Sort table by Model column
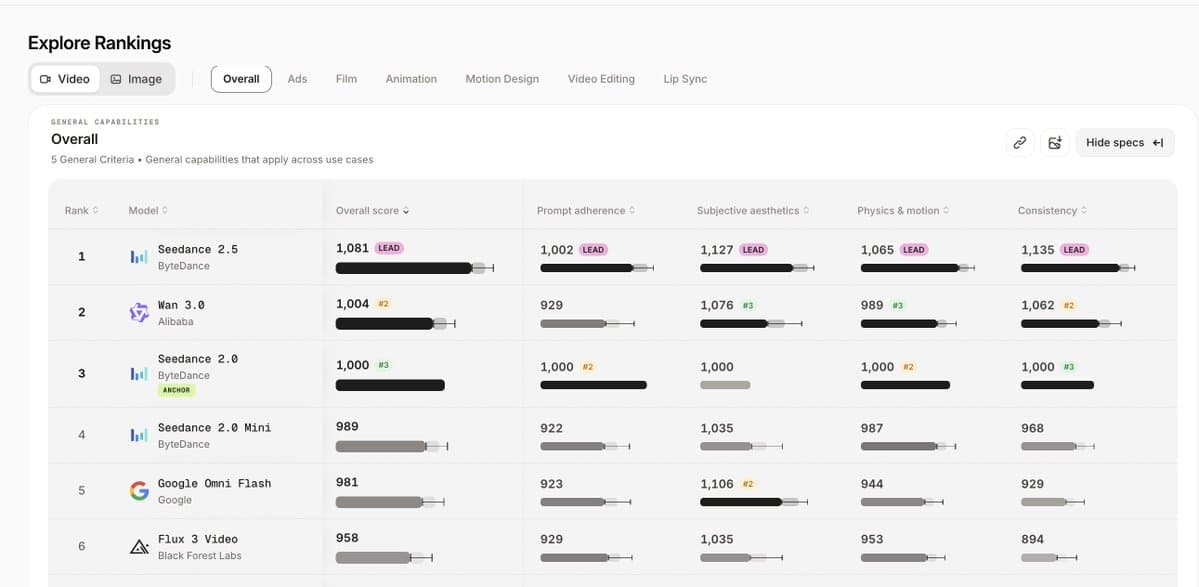Viewport: 1199px width, 587px height. pyautogui.click(x=148, y=210)
